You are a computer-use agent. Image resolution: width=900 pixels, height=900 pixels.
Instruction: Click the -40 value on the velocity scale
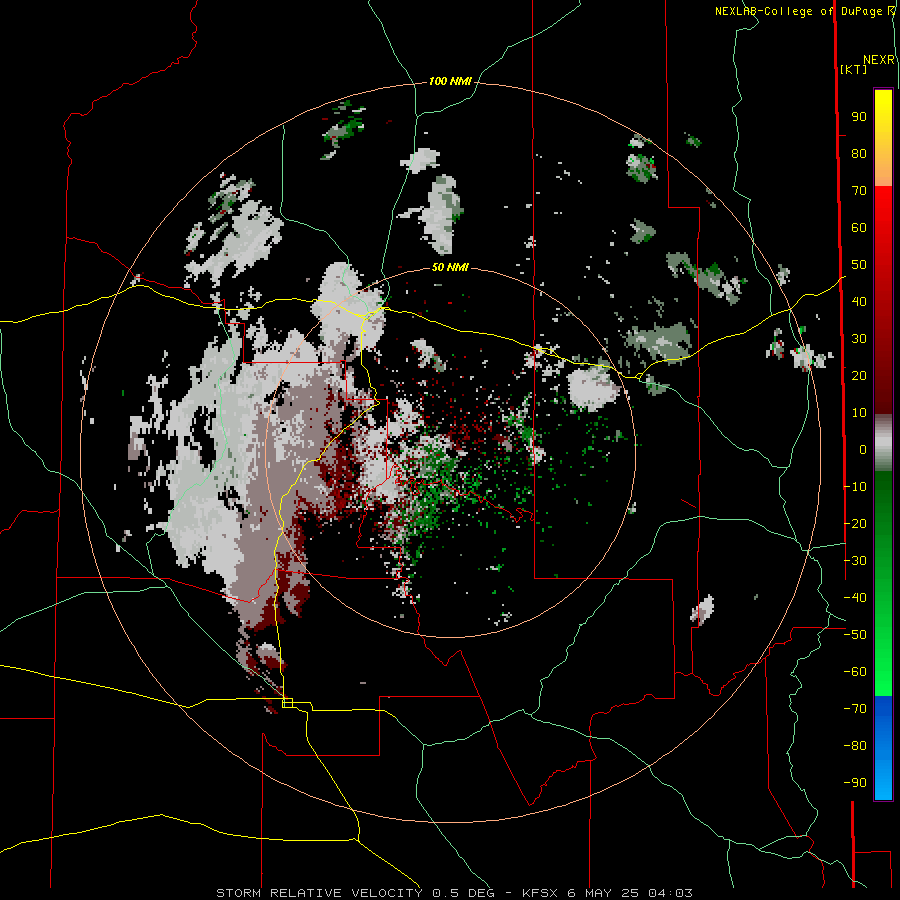(x=855, y=598)
